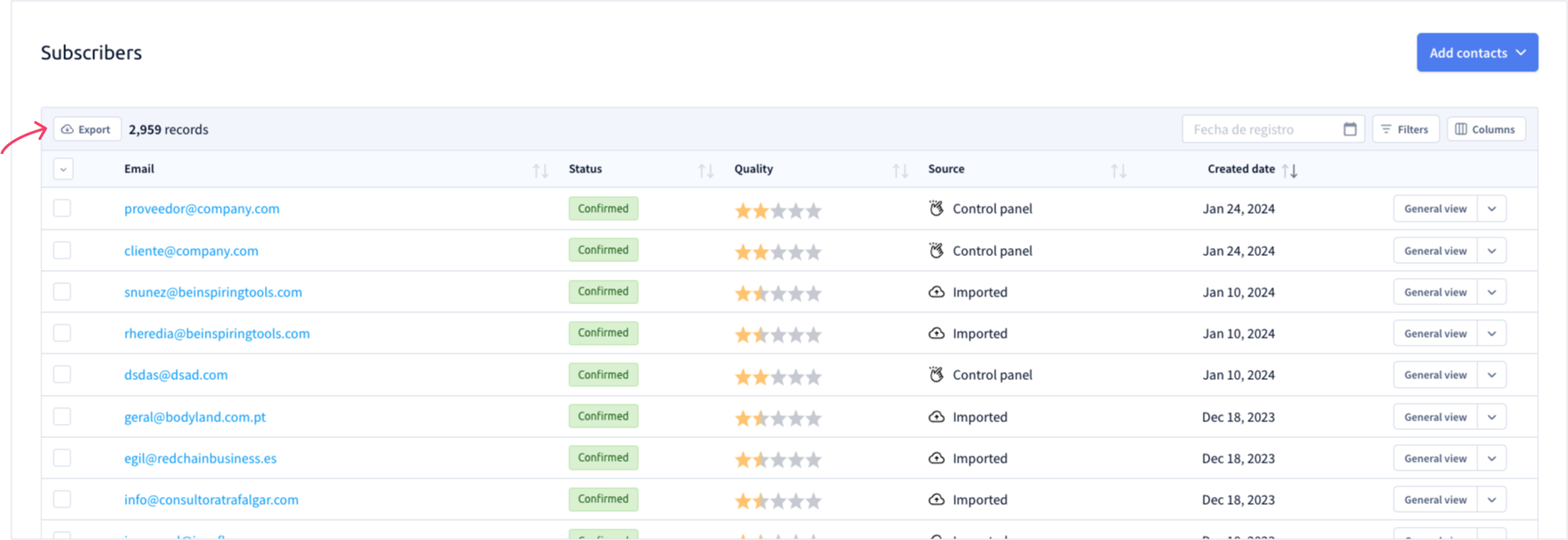Image resolution: width=1568 pixels, height=540 pixels.
Task: Expand General view options for proveedor@company.com
Action: tap(1492, 208)
